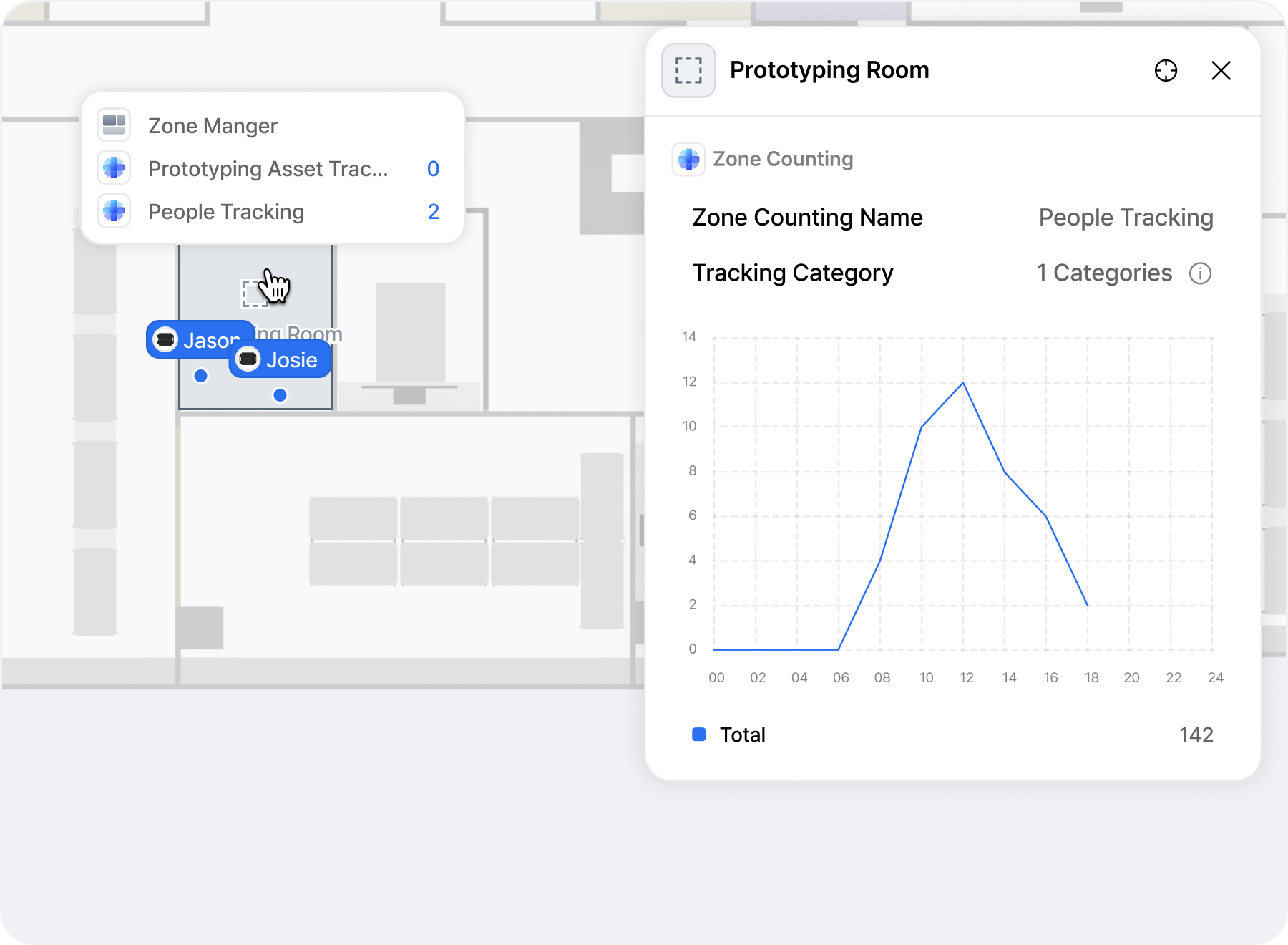Click the Prototyping Asset Tracking icon
The image size is (1288, 945).
pos(114,168)
